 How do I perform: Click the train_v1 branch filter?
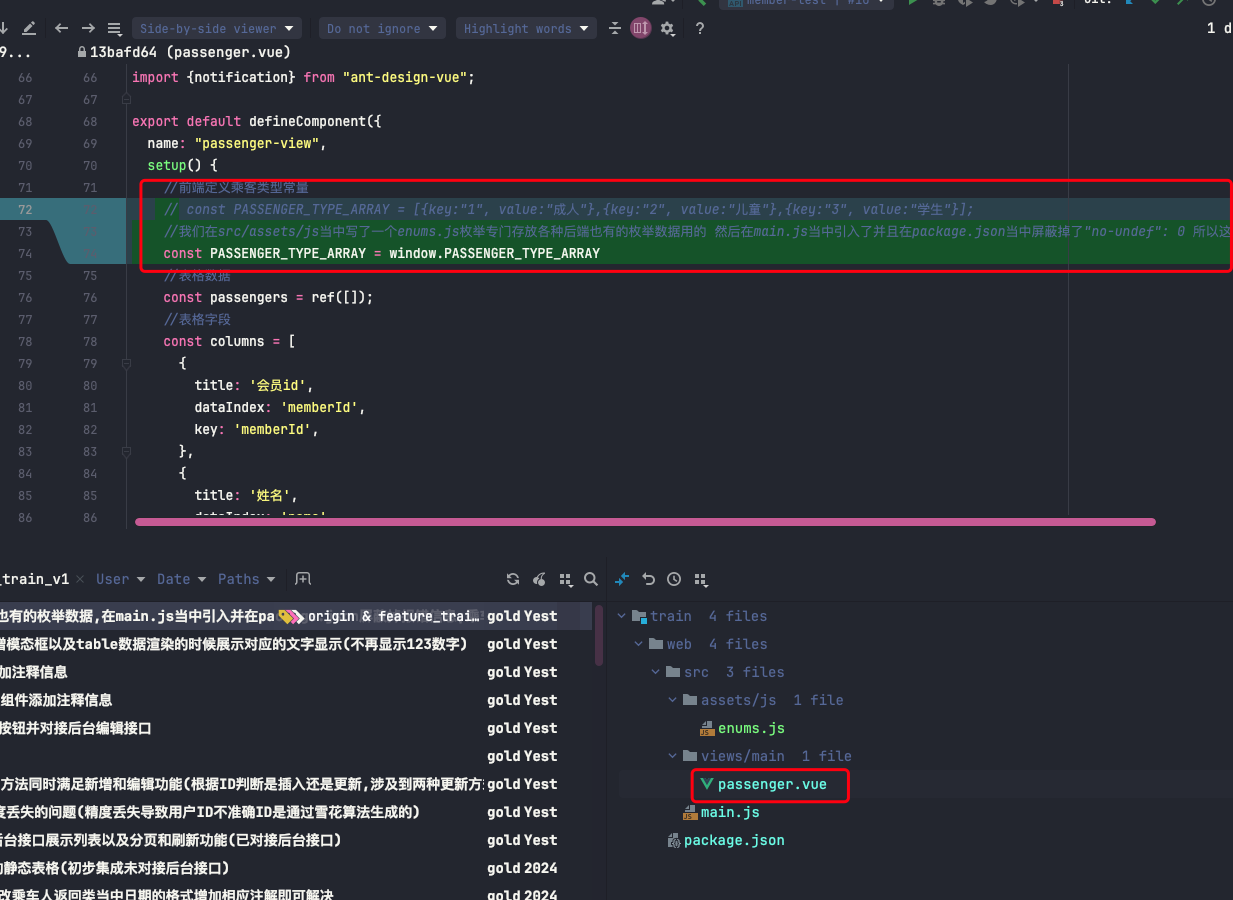point(35,579)
